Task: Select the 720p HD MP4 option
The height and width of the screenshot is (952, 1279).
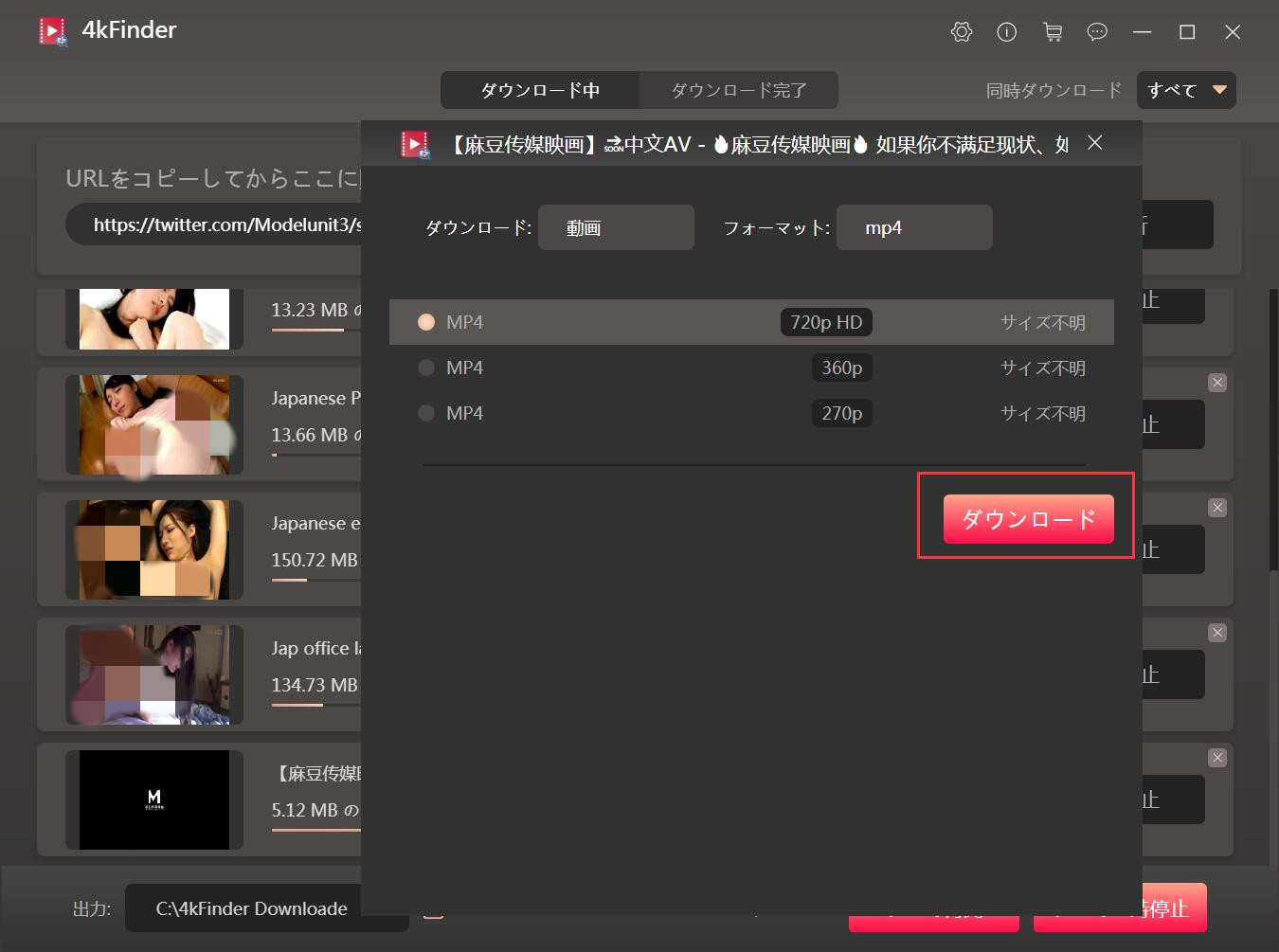Action: pos(426,322)
